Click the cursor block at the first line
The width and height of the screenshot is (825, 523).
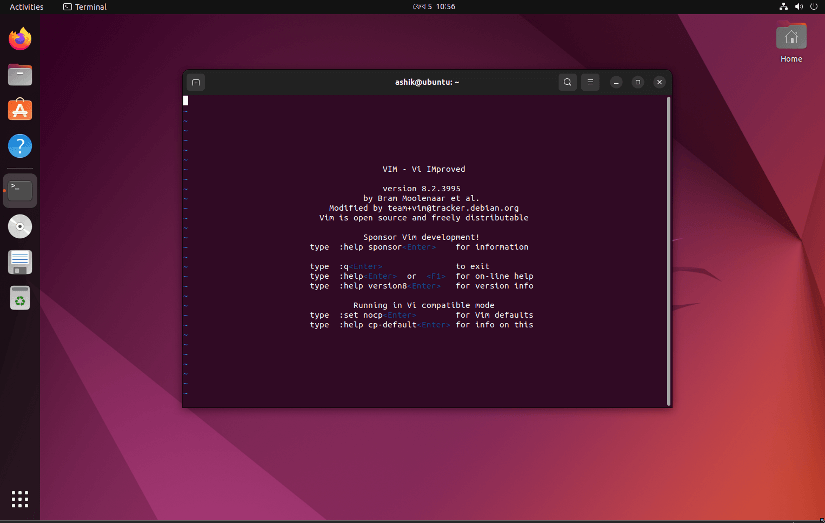point(185,100)
